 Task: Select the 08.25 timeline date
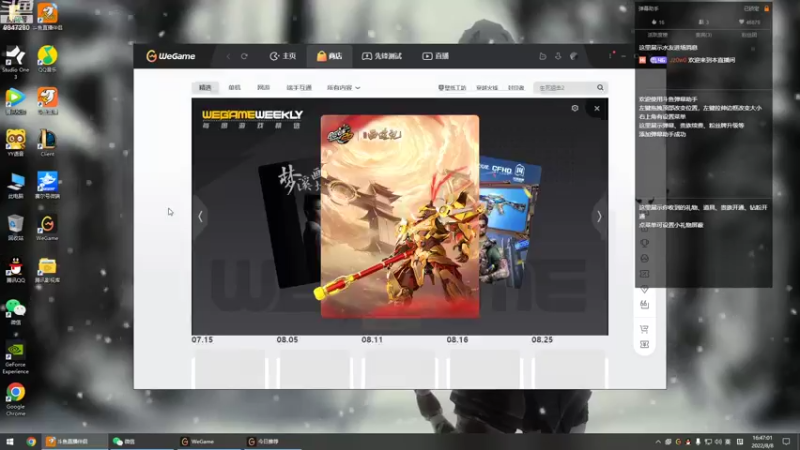coord(542,340)
